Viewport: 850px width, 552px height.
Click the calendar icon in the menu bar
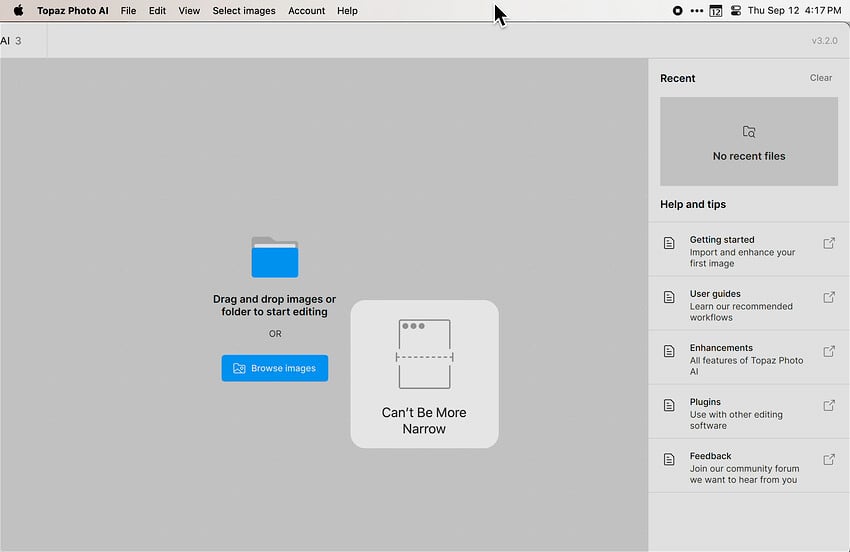(x=716, y=11)
